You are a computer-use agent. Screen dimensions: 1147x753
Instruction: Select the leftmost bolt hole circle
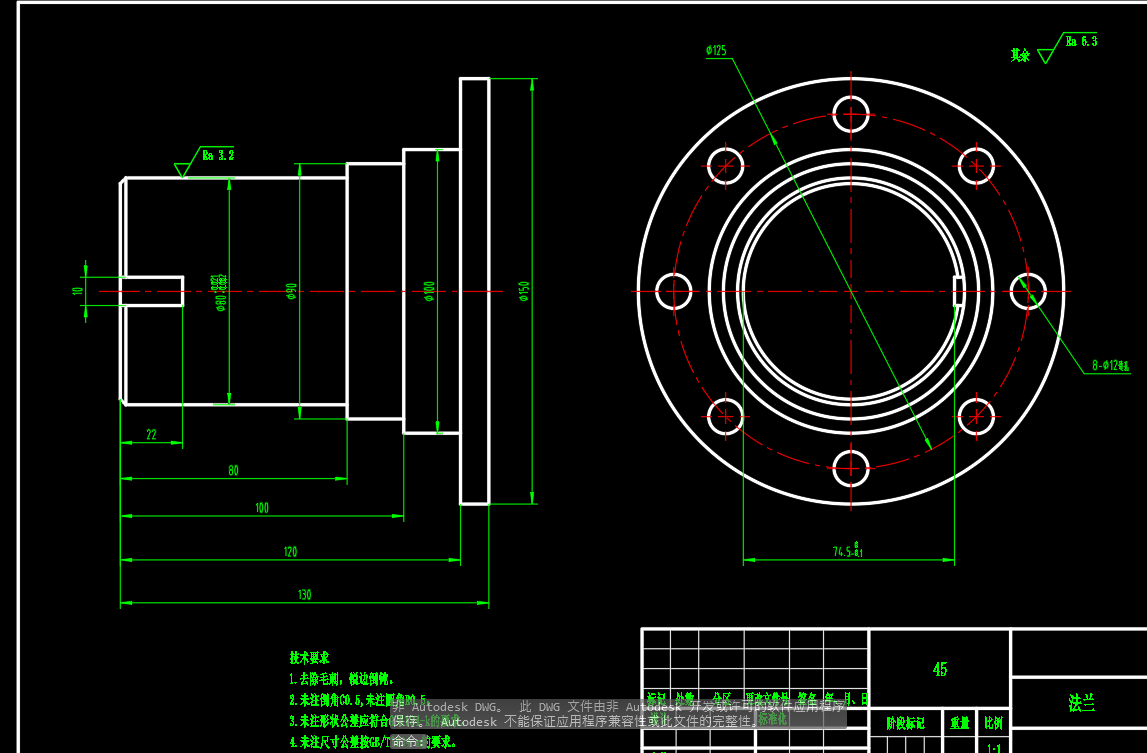click(x=674, y=291)
